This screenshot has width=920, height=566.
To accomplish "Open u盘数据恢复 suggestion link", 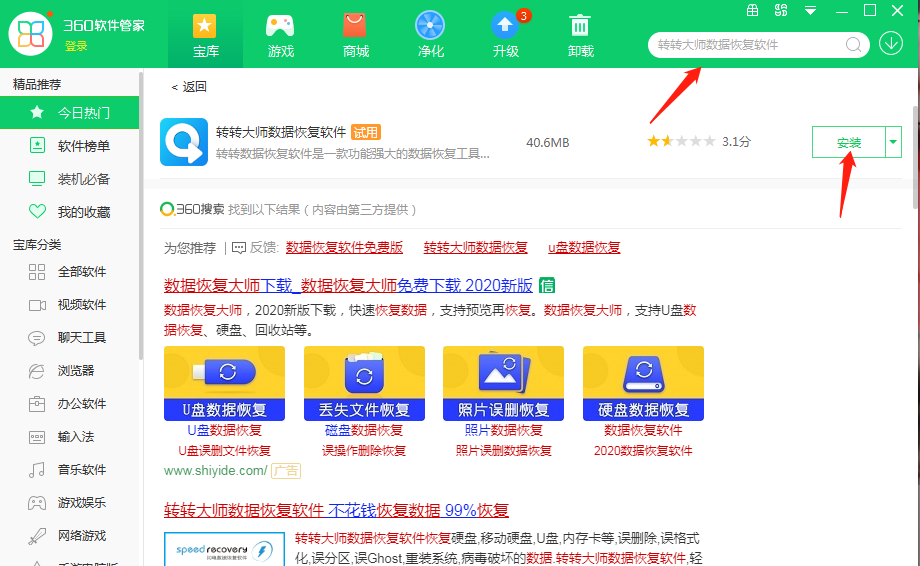I will [x=584, y=248].
